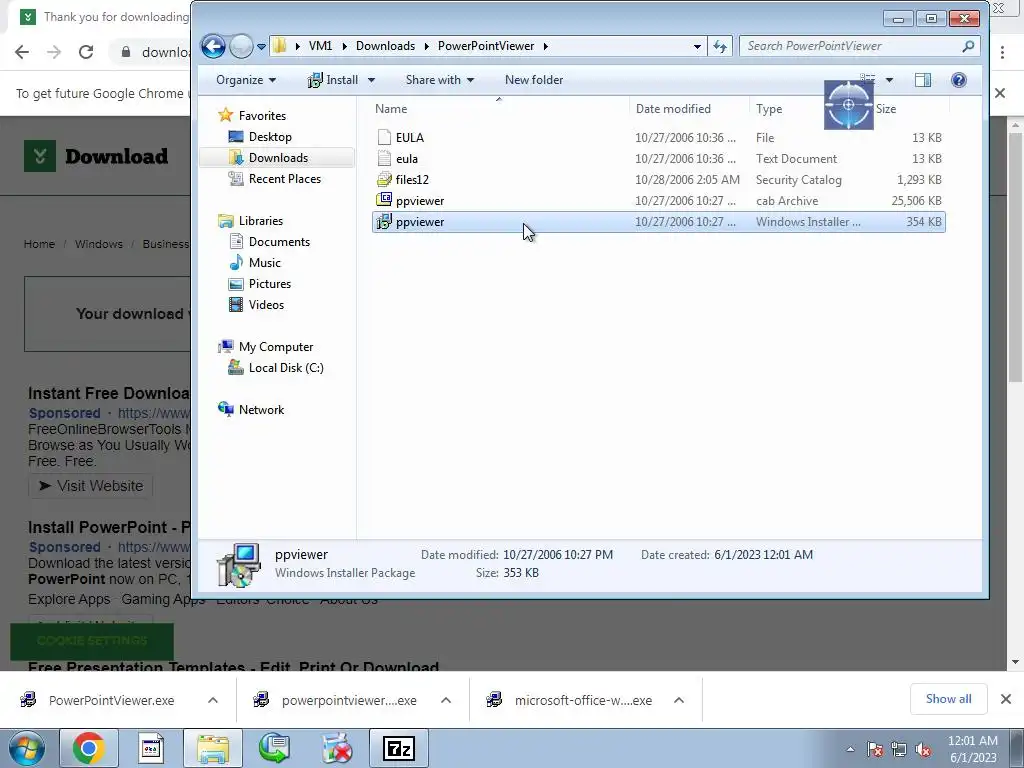Open Desktop in Favorites
Screen dimensions: 1024x768
(x=270, y=136)
